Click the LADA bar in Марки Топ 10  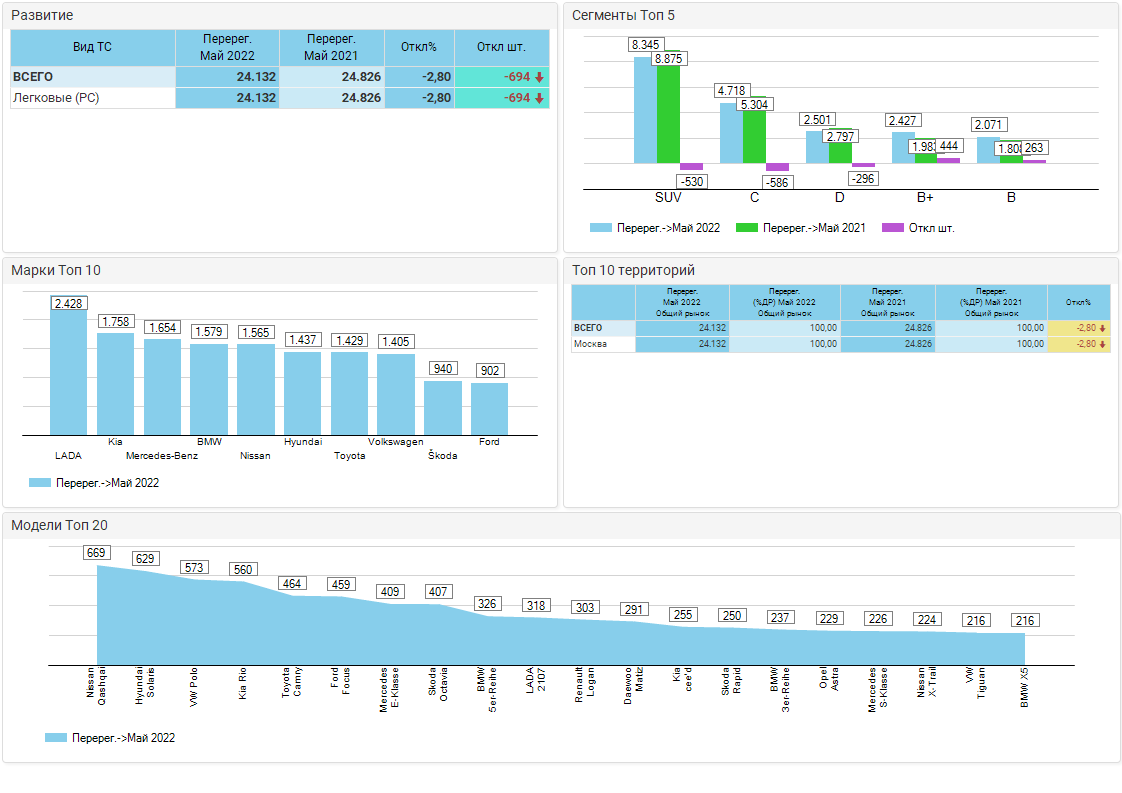69,372
